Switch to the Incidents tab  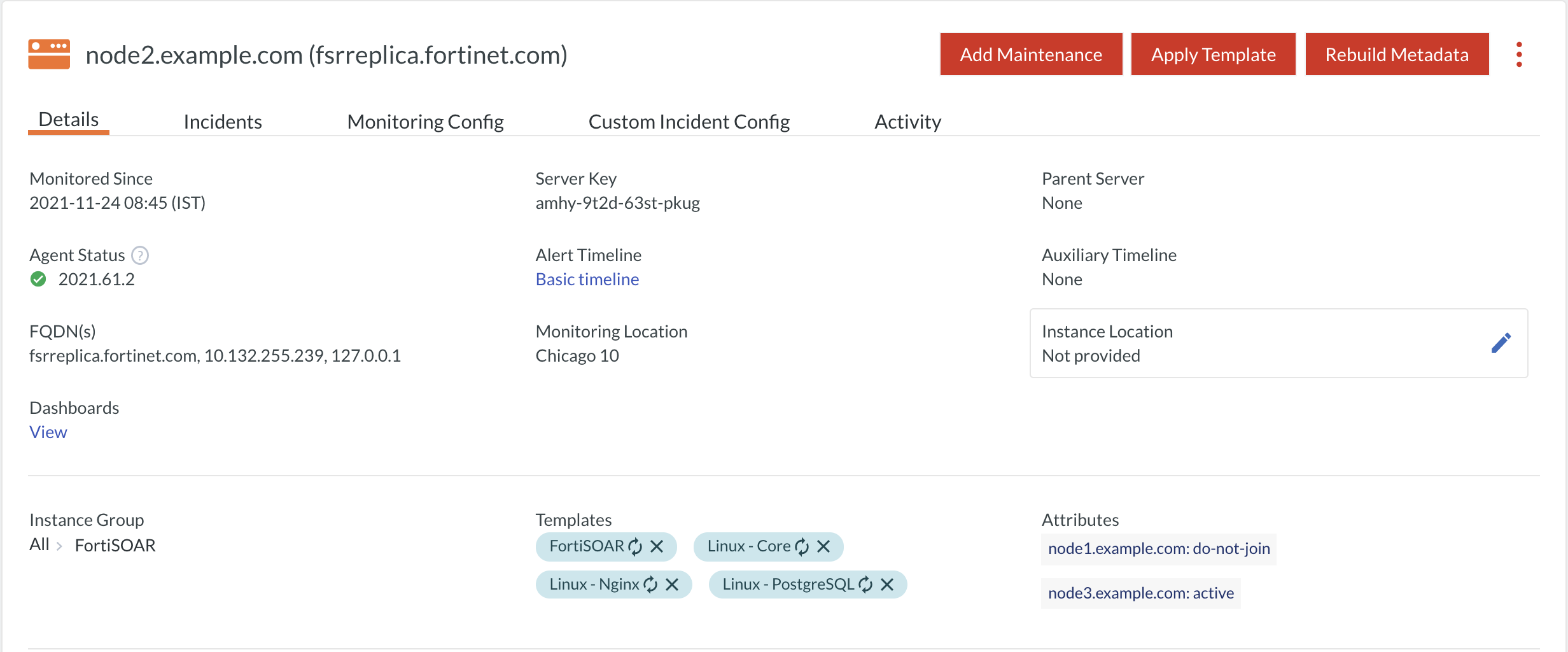click(223, 121)
